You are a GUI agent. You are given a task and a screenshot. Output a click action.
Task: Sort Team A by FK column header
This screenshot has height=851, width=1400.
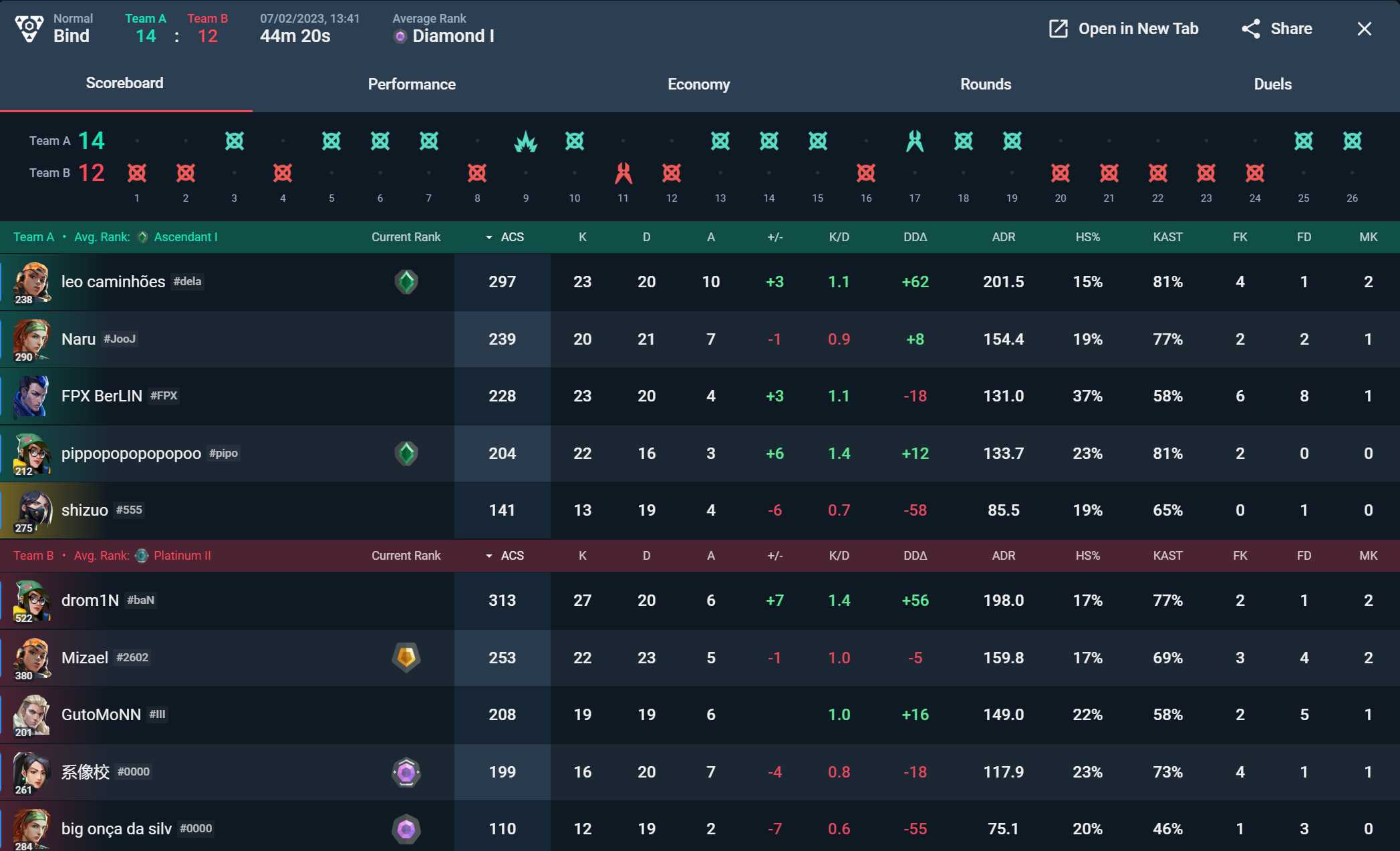[1240, 237]
